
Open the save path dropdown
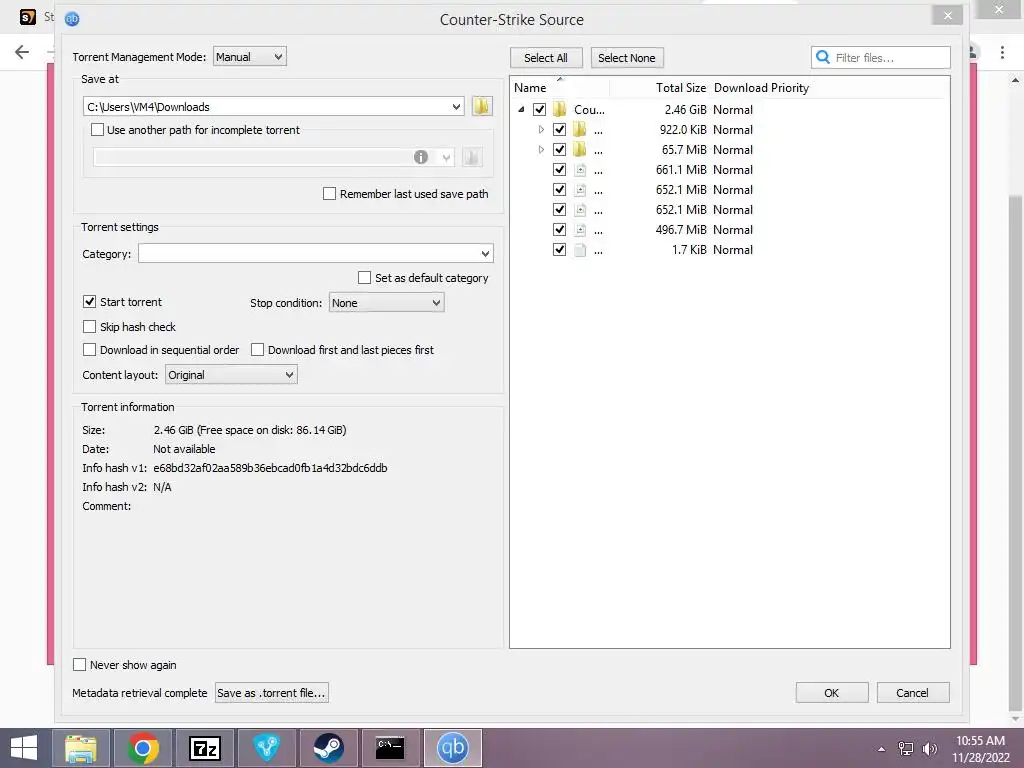(456, 106)
